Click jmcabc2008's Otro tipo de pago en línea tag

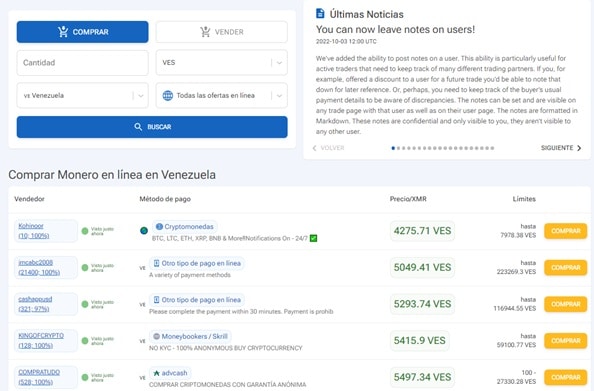coord(197,263)
